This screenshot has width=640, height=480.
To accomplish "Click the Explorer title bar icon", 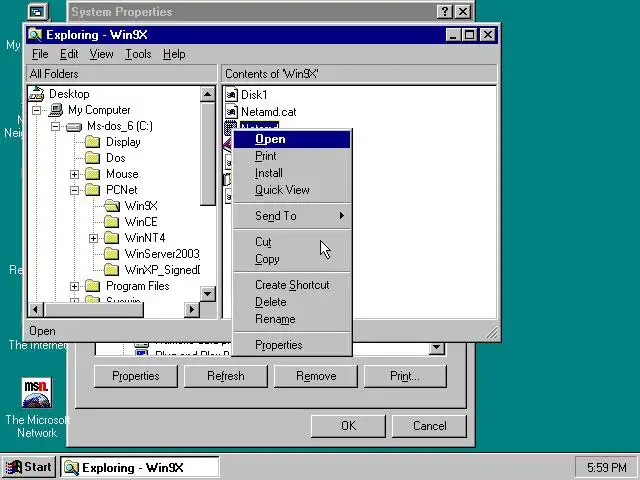I will click(36, 35).
